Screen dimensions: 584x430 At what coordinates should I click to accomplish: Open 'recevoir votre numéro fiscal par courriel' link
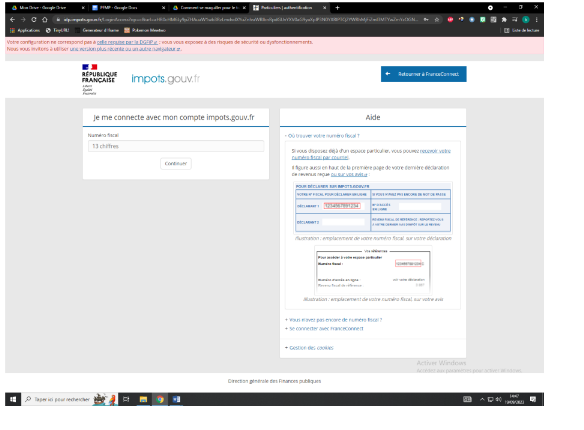[x=371, y=154]
